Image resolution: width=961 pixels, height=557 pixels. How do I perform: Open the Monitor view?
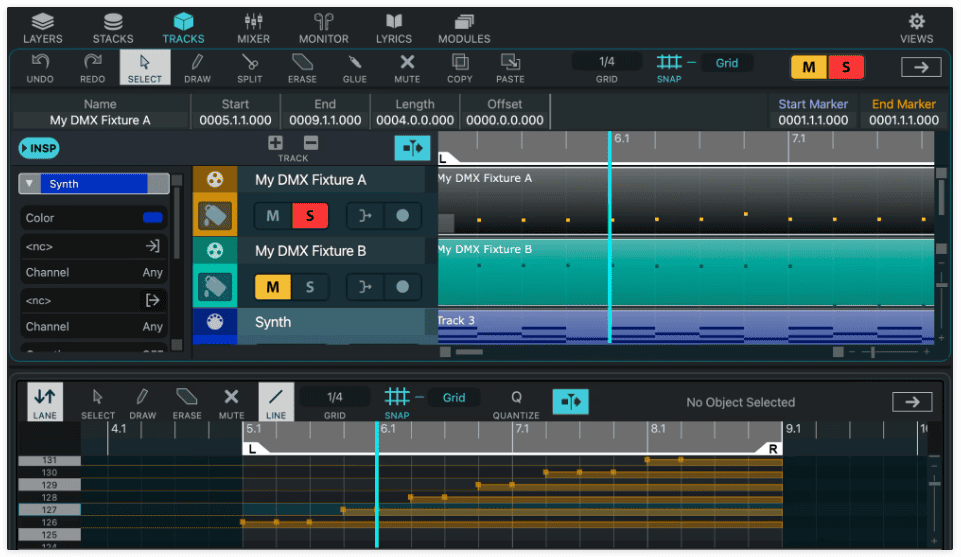[x=324, y=29]
